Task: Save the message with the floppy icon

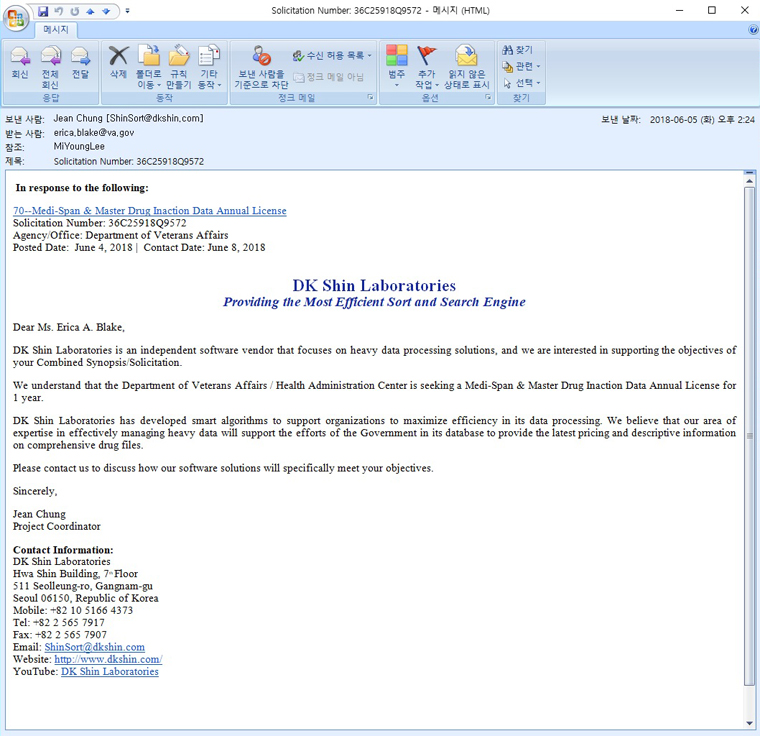Action: [43, 11]
